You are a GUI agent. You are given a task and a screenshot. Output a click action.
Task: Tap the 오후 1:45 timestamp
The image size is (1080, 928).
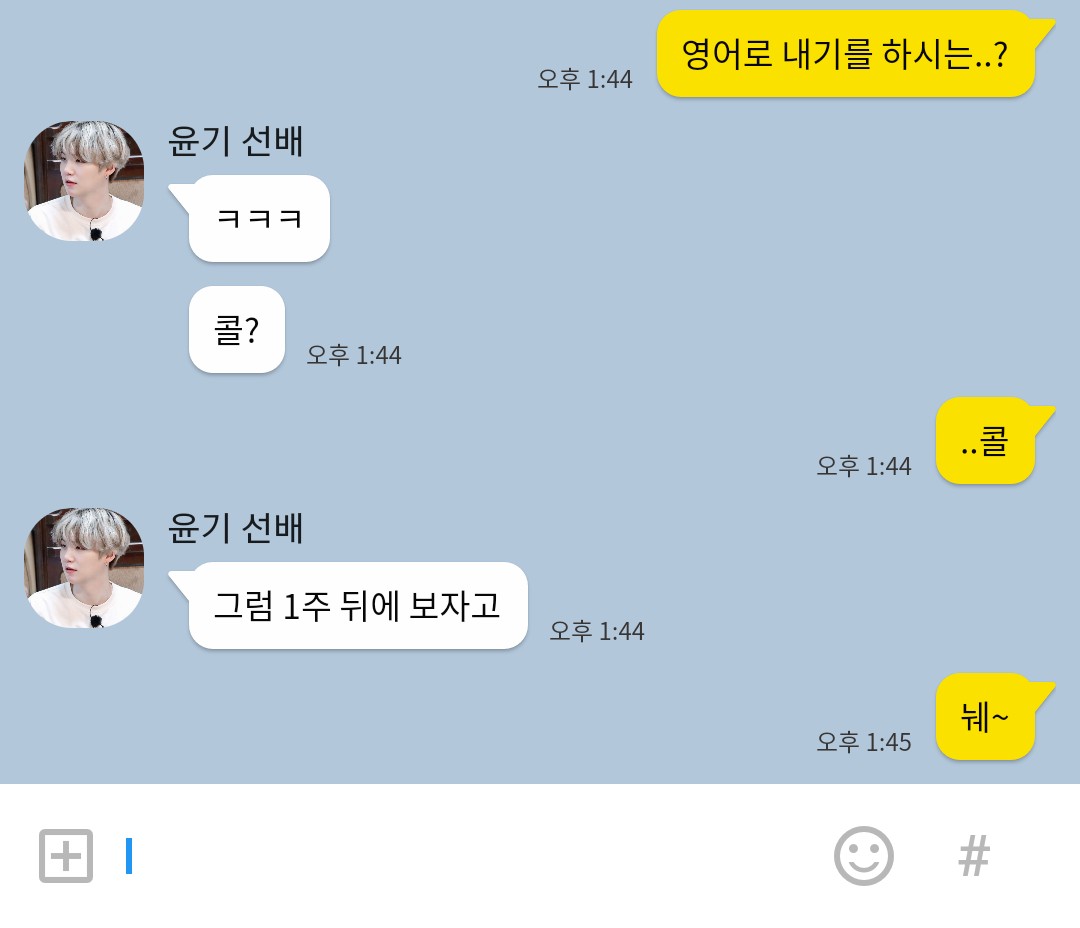click(864, 742)
